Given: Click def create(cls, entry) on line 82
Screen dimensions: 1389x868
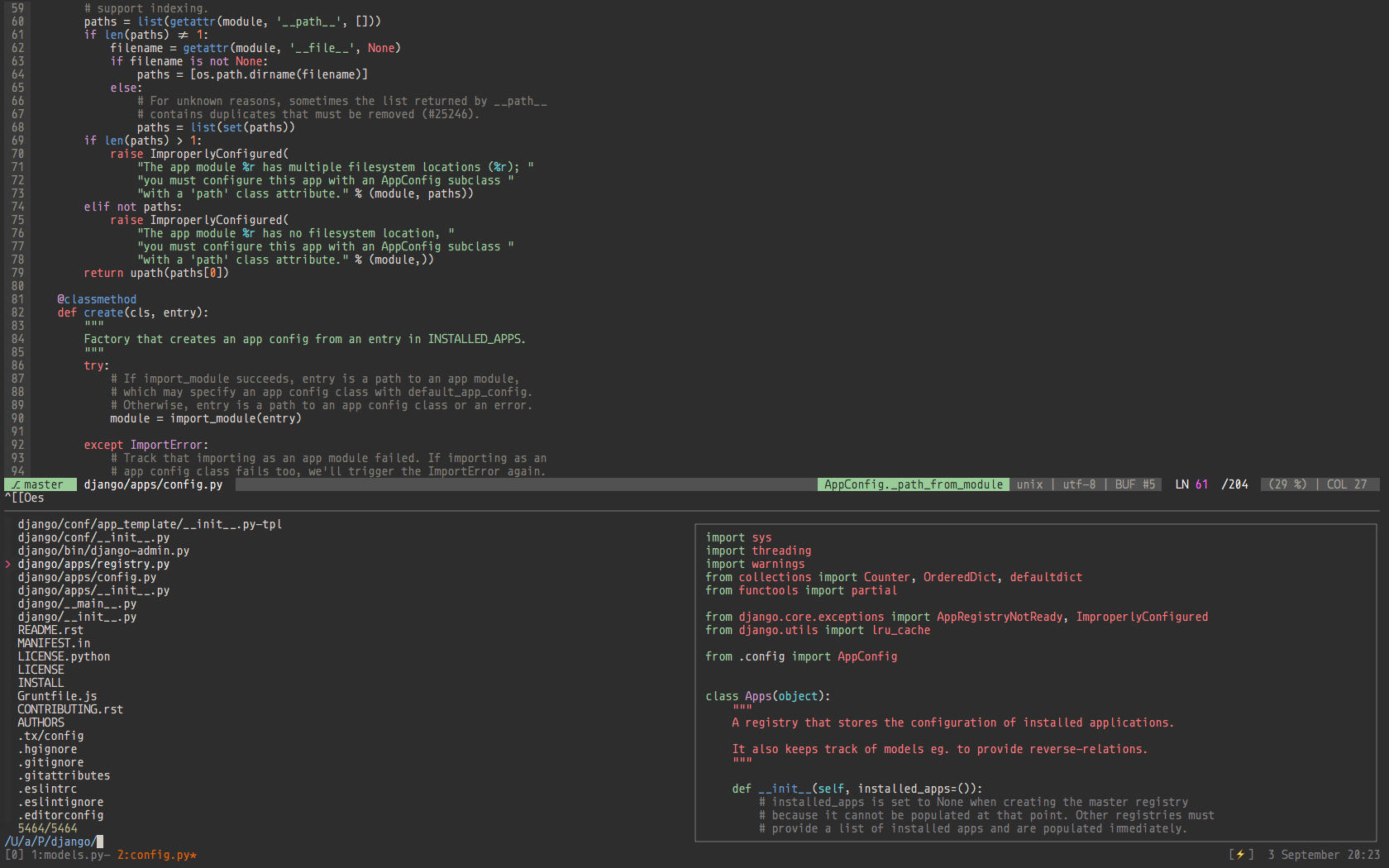Looking at the screenshot, I should click(x=133, y=312).
